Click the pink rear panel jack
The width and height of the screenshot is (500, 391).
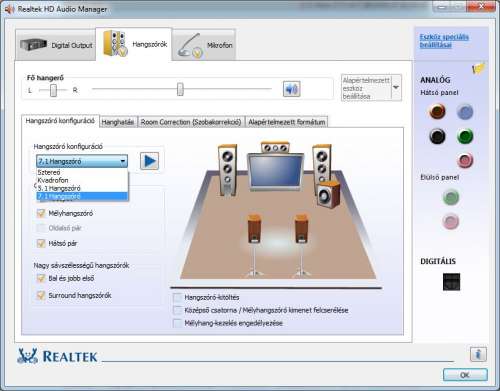pos(465,160)
